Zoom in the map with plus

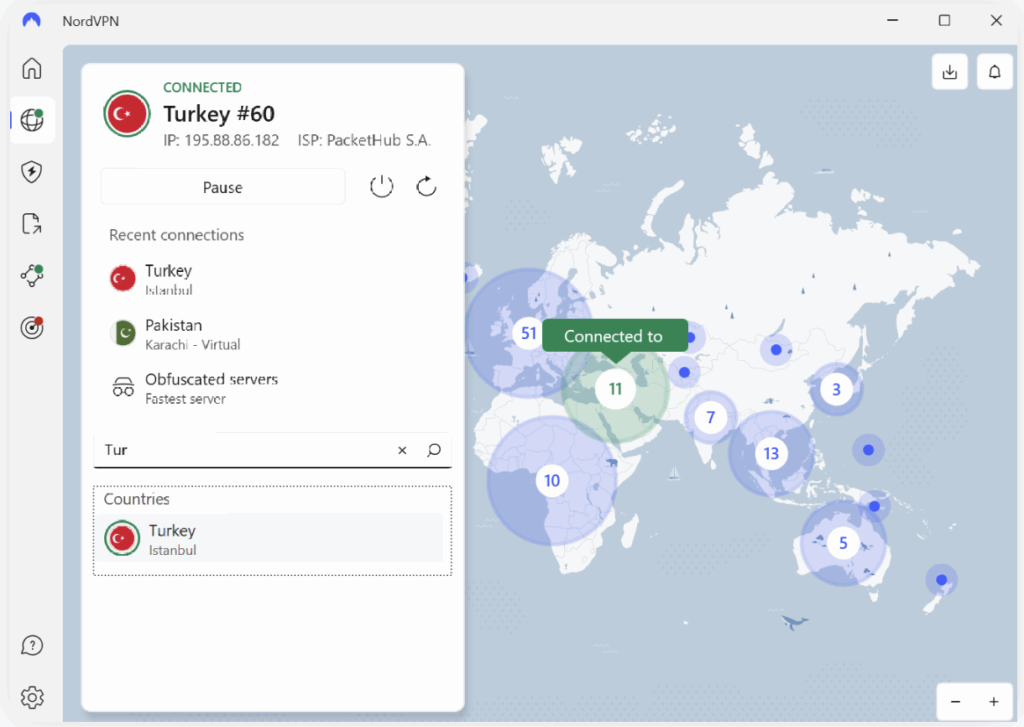(993, 702)
